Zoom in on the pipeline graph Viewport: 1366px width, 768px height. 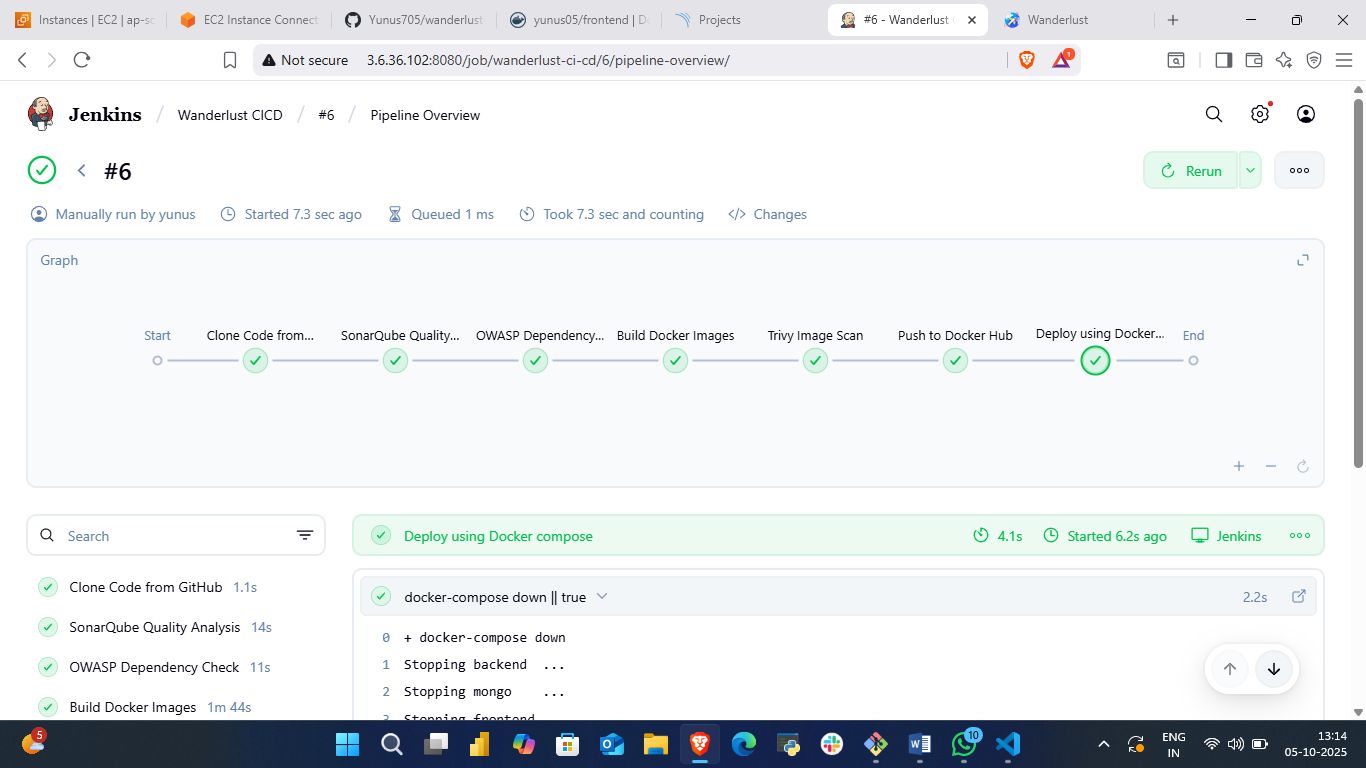(1239, 466)
